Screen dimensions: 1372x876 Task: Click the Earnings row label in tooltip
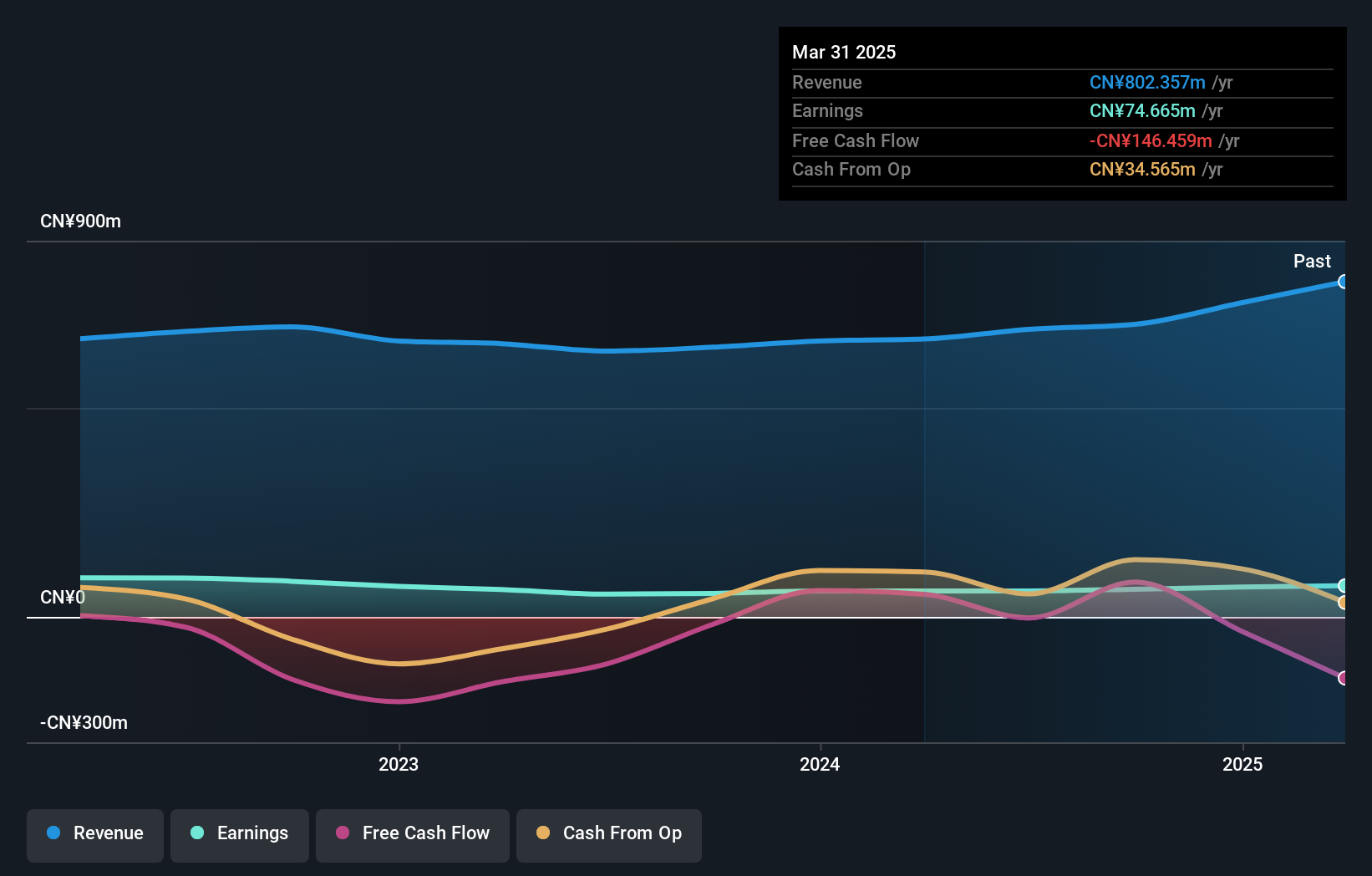tap(827, 110)
